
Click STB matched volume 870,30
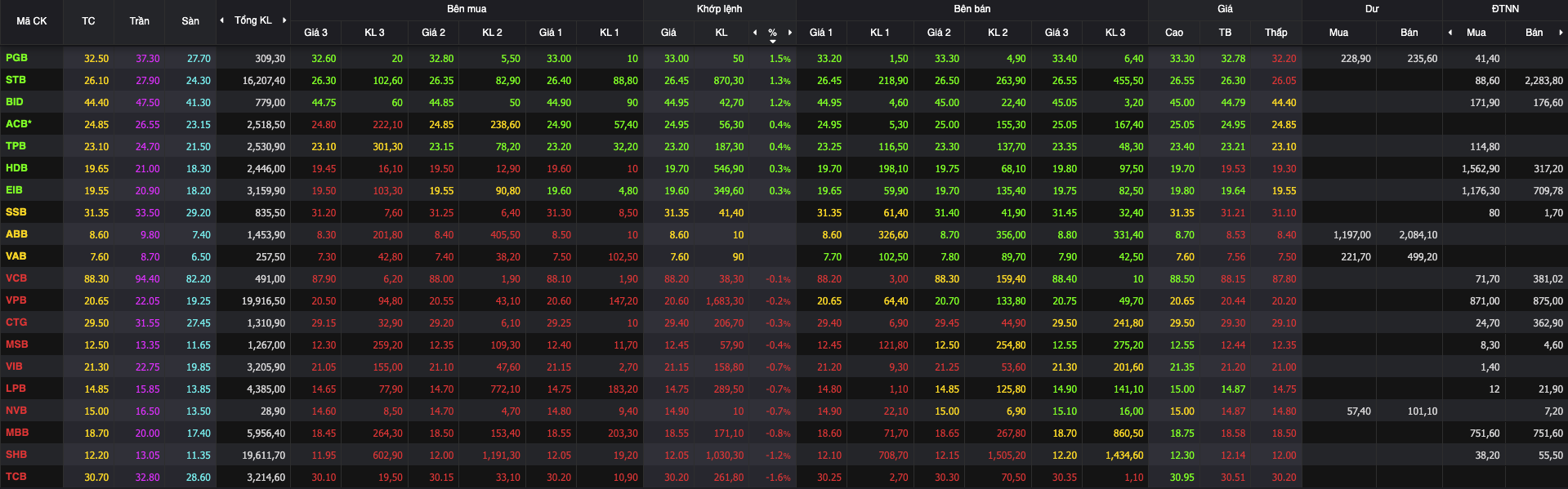tap(729, 81)
